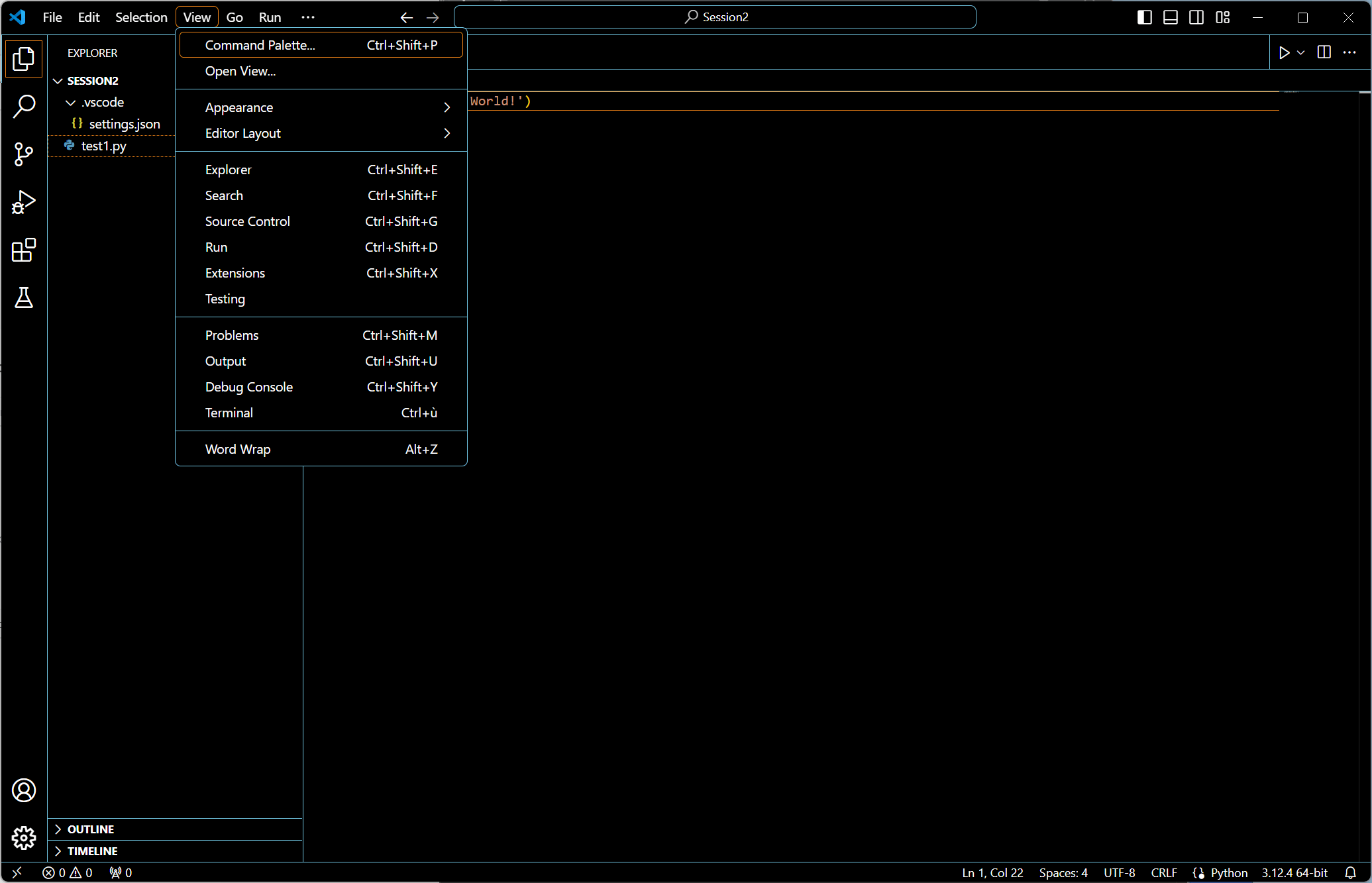
Task: Open Extensions activity bar icon
Action: tap(24, 250)
